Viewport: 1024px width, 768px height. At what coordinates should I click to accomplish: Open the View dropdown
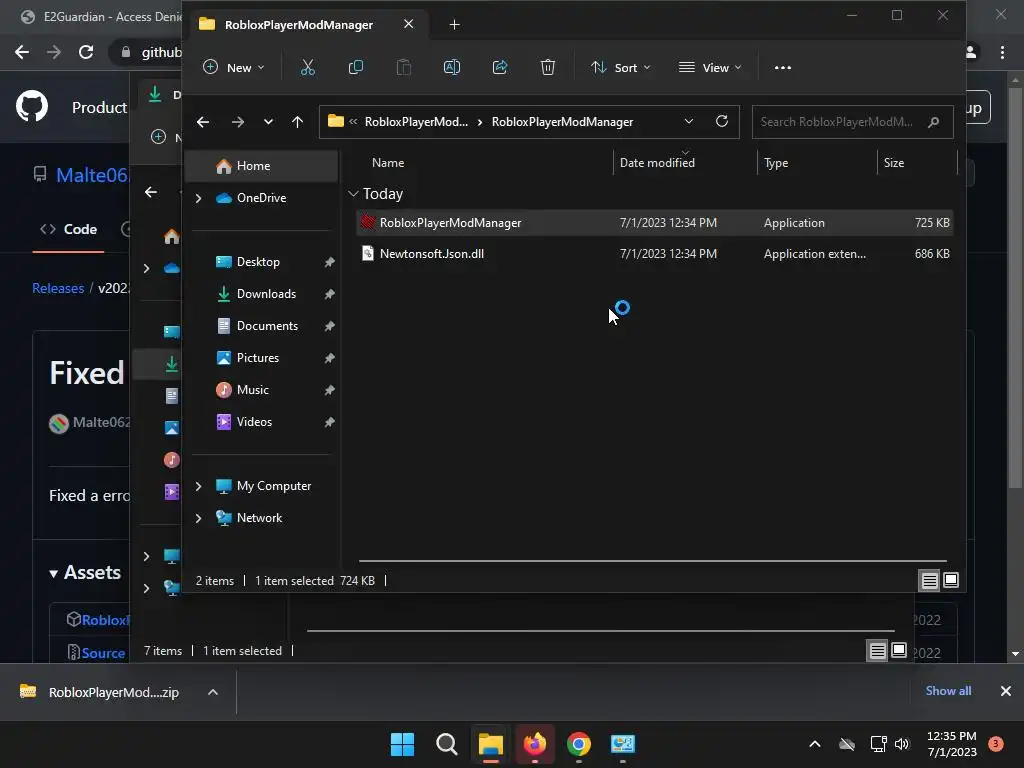(711, 67)
